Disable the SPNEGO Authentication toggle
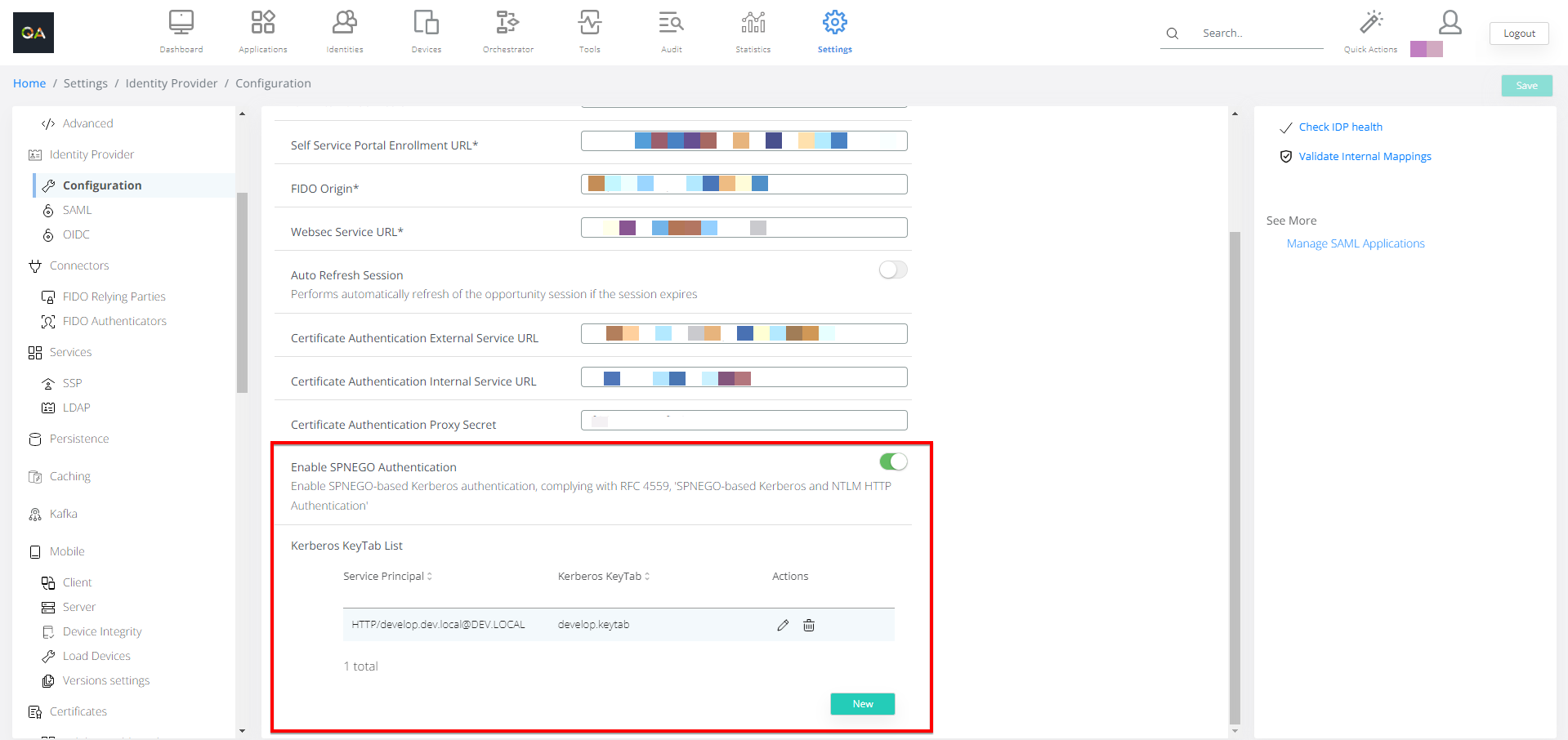The height and width of the screenshot is (740, 1568). (893, 462)
